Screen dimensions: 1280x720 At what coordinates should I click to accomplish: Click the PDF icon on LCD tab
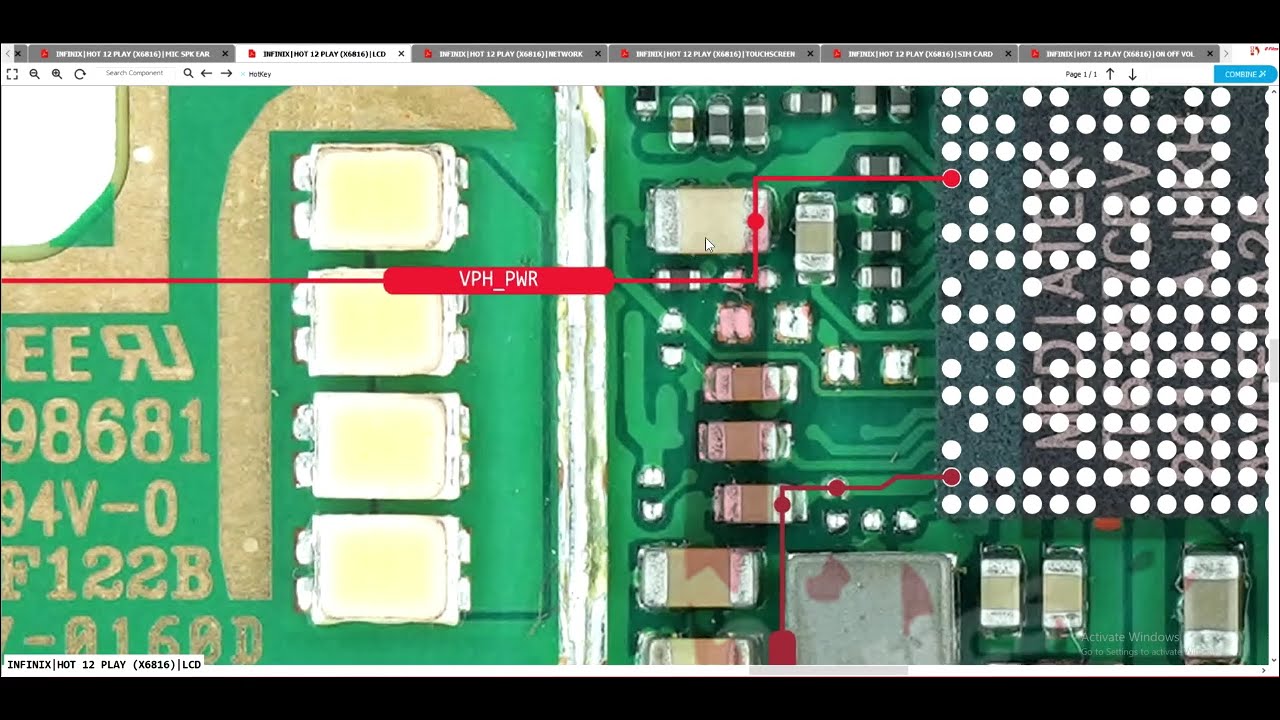(x=252, y=54)
